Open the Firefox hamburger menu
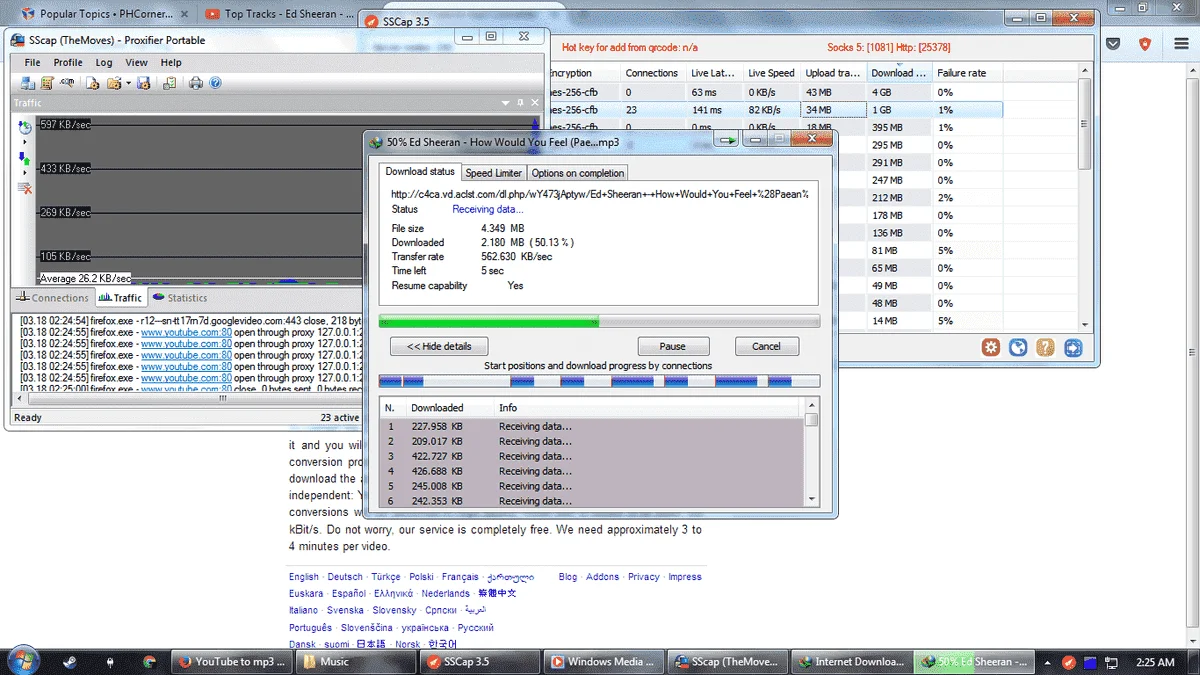Viewport: 1200px width, 675px height. [x=1179, y=44]
